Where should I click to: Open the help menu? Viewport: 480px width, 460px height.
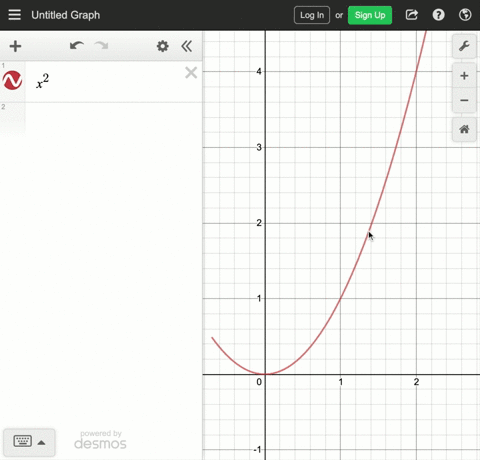438,15
